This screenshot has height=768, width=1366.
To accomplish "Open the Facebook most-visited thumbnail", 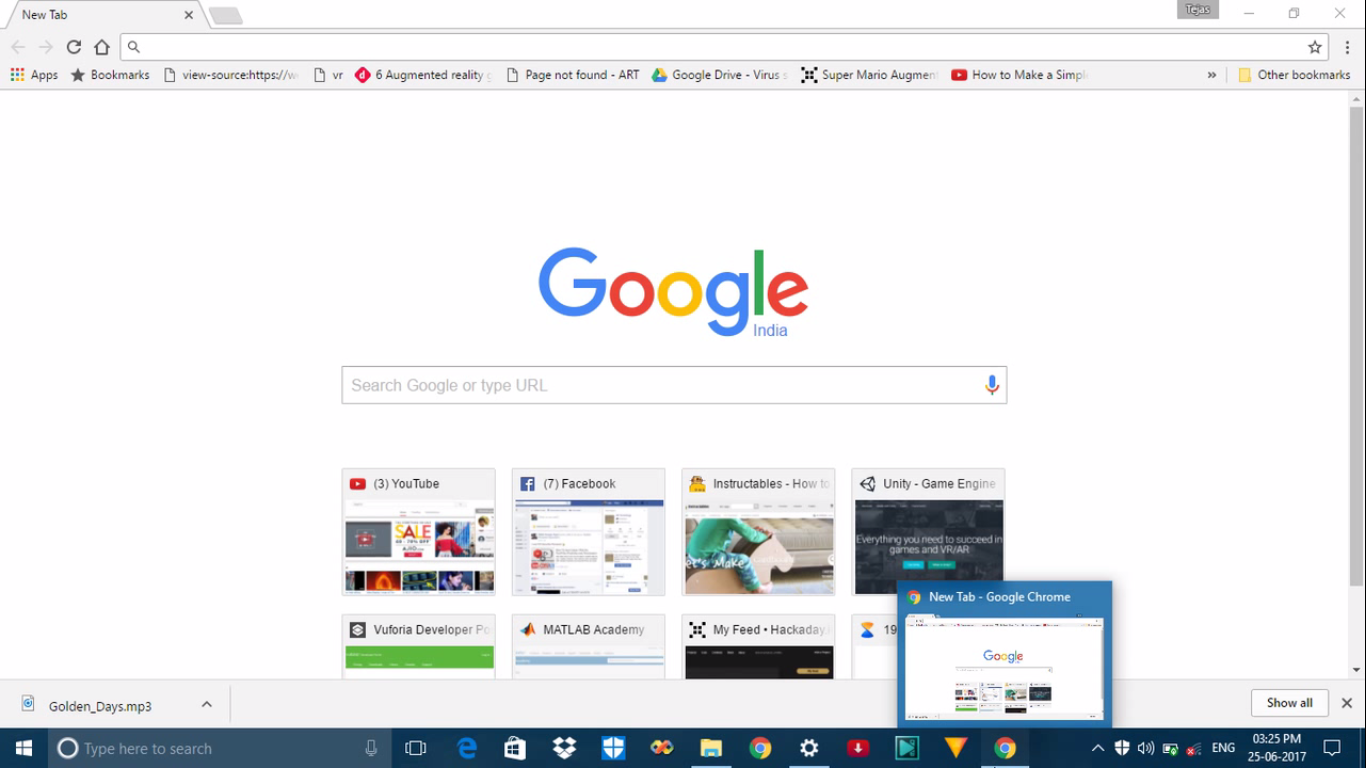I will [588, 532].
